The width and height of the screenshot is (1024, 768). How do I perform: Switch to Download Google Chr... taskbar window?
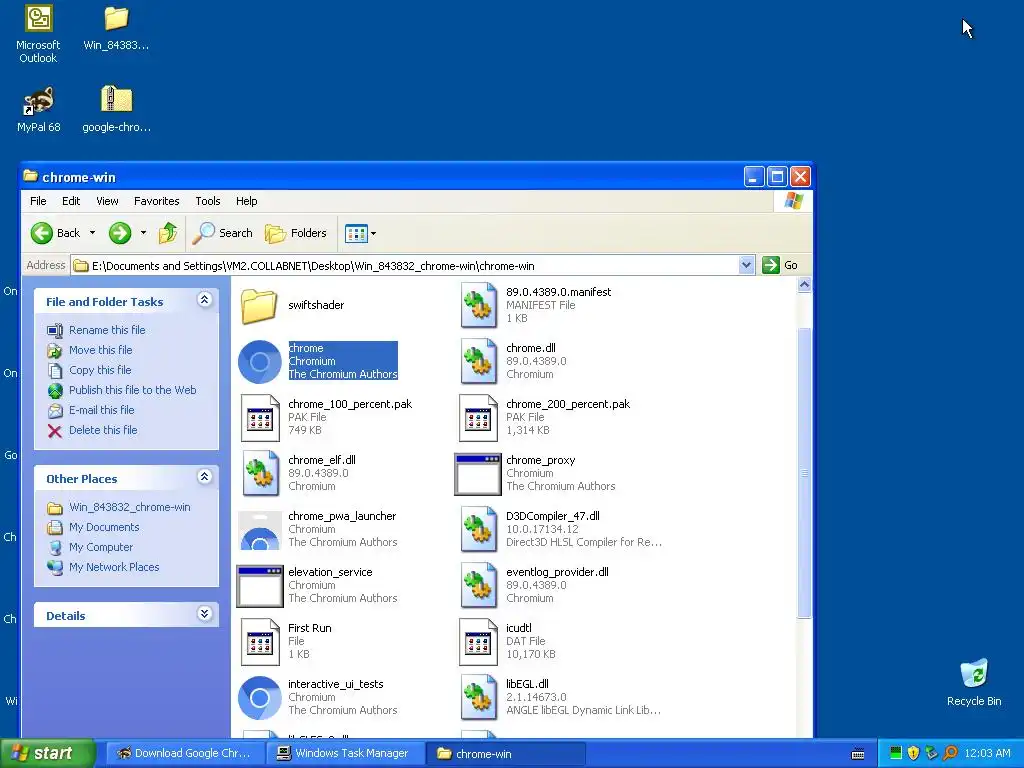click(x=185, y=754)
